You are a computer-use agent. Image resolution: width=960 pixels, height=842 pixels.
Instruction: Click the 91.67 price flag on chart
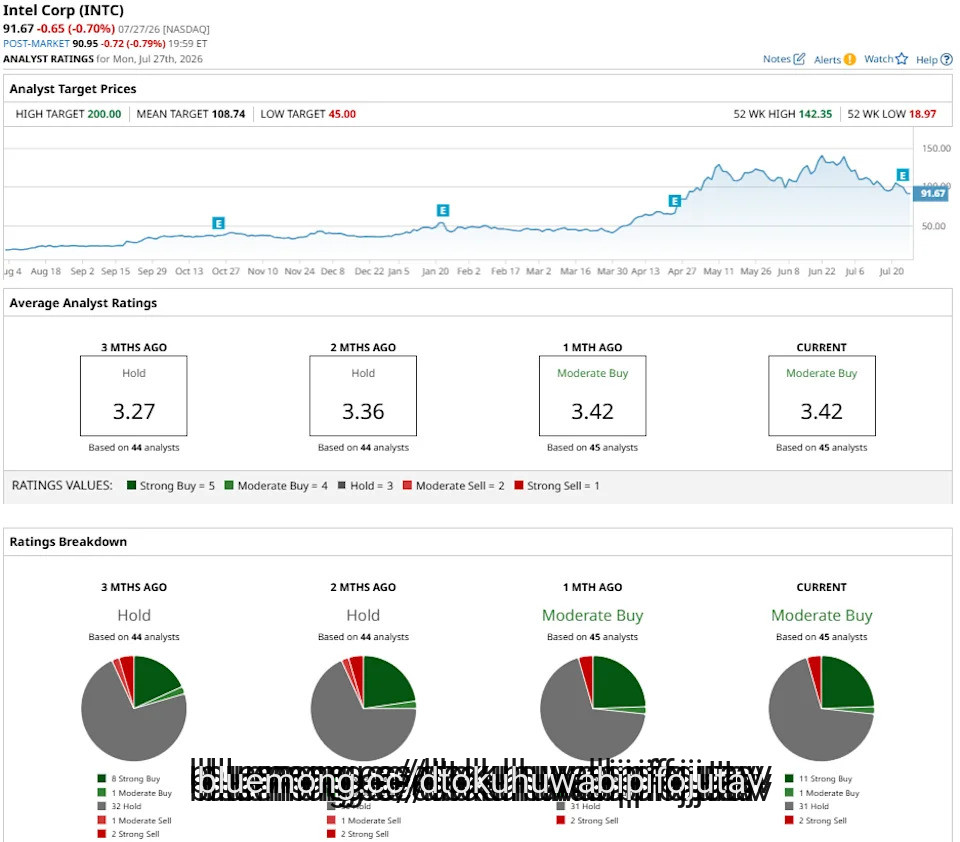tap(931, 194)
